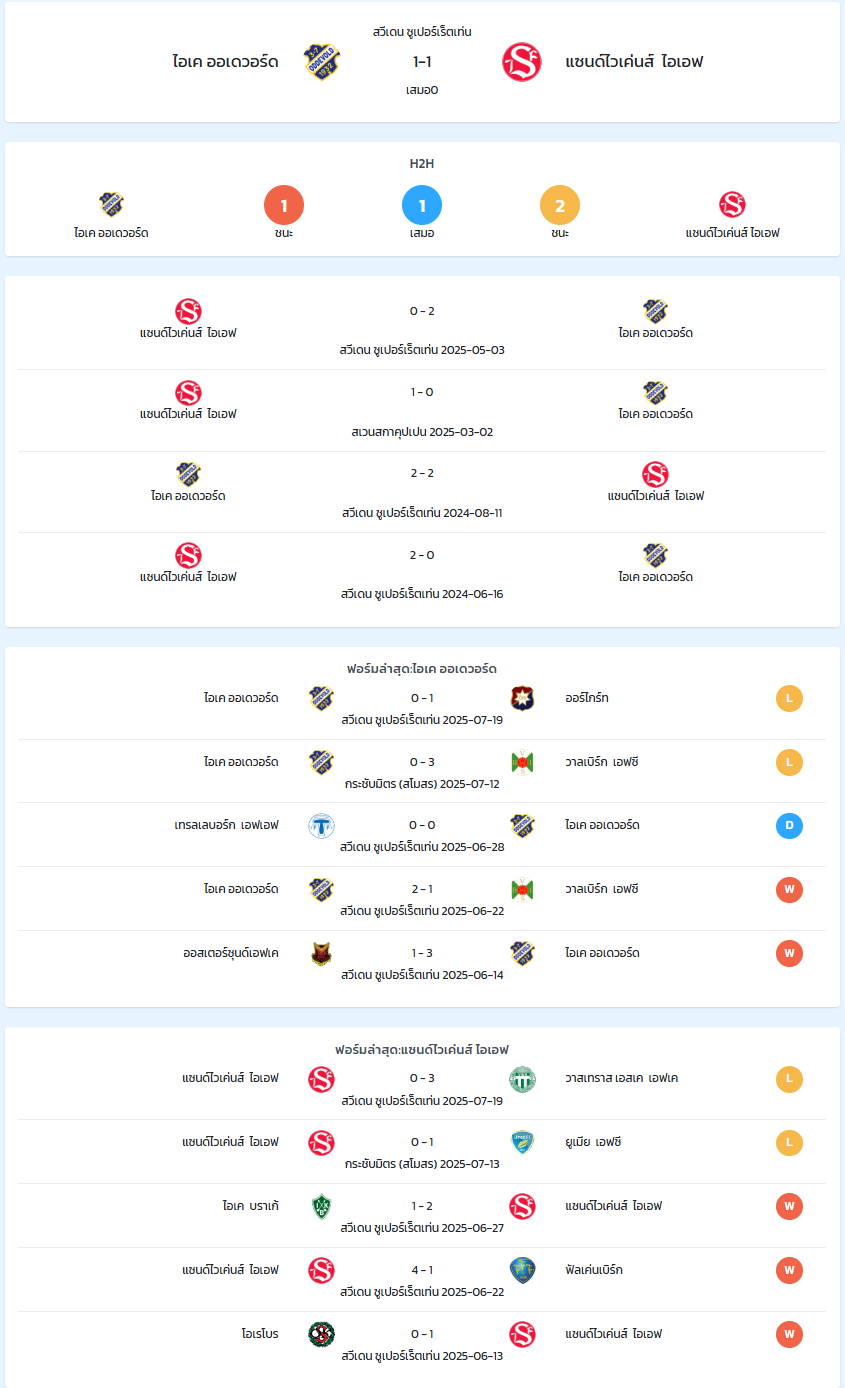The height and width of the screenshot is (1388, 845).
Task: Click the IK Brage green crest
Action: pos(322,1207)
